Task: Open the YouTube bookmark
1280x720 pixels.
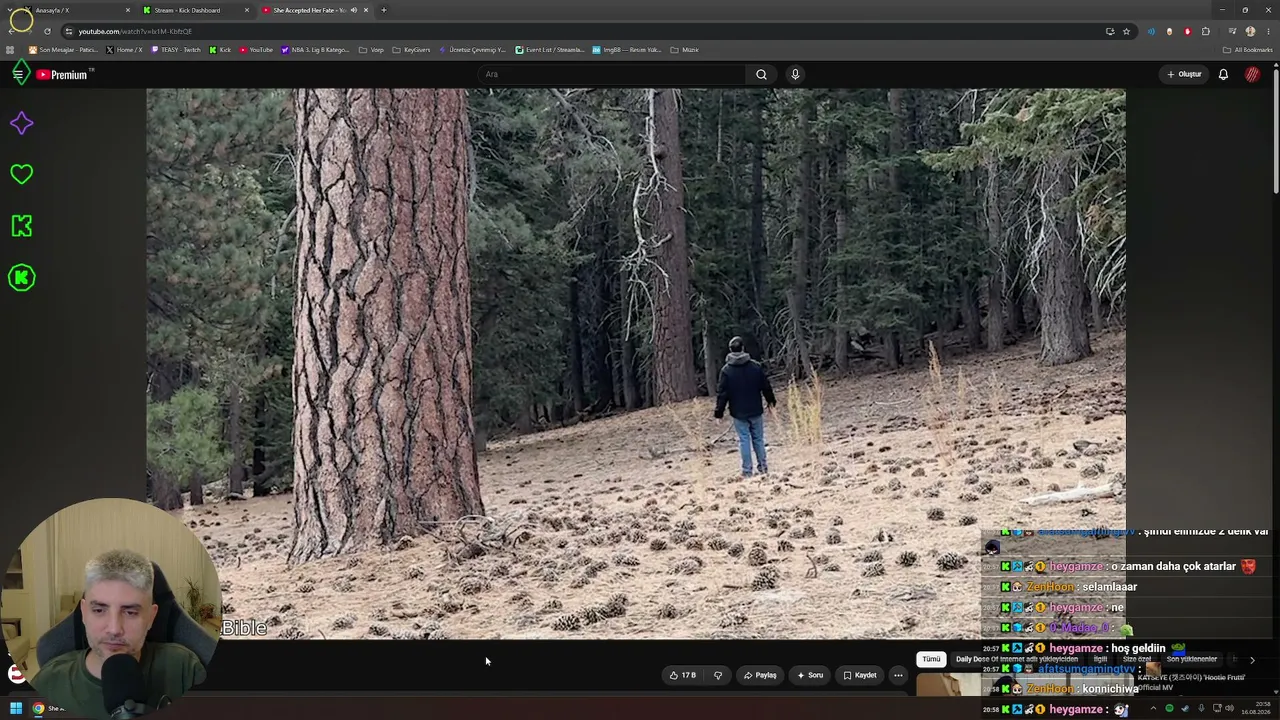Action: click(x=256, y=50)
